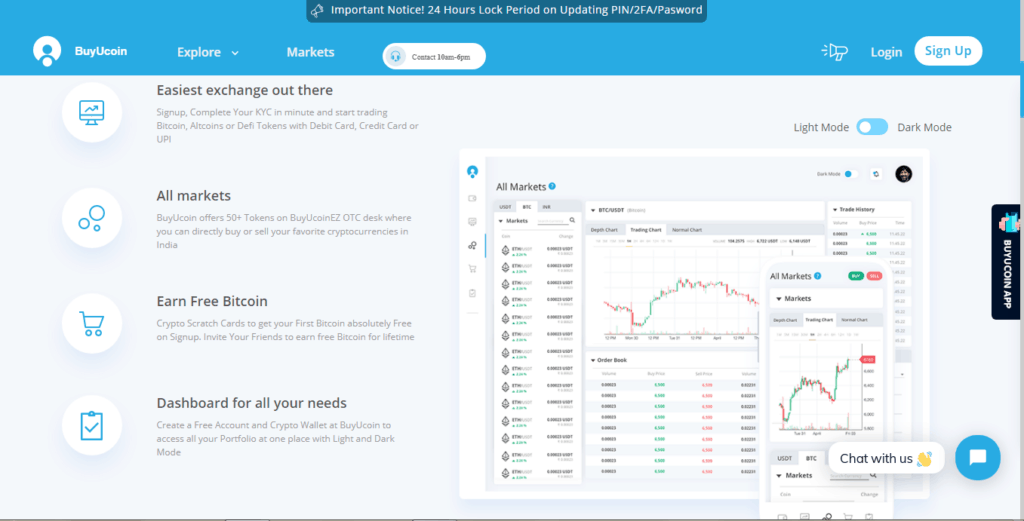The width and height of the screenshot is (1024, 521).
Task: Click the bubbles icon beside All markets
Action: click(91, 218)
